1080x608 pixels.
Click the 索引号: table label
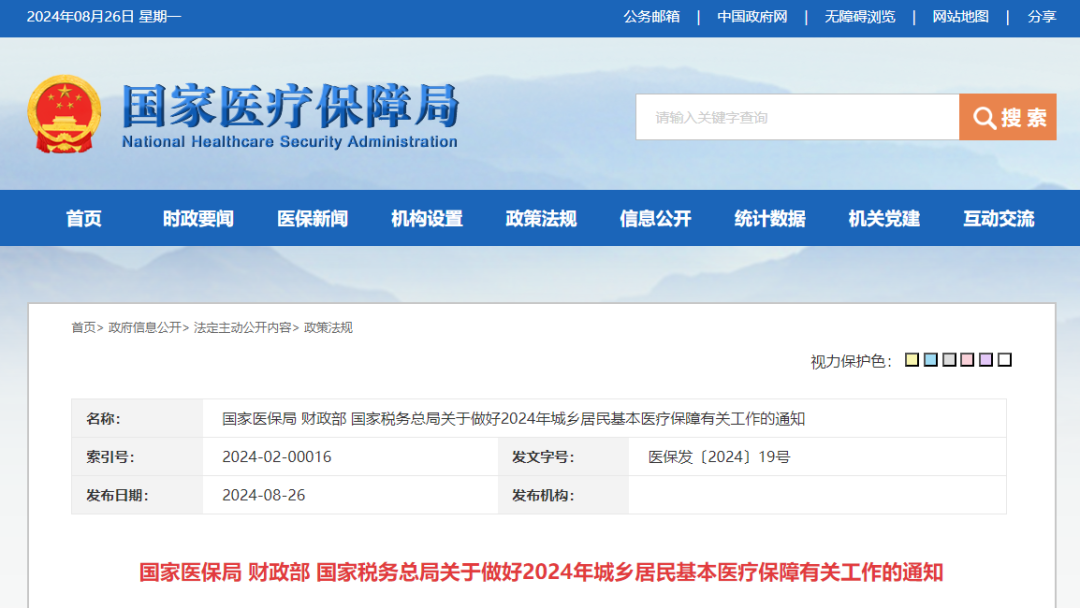coord(110,457)
